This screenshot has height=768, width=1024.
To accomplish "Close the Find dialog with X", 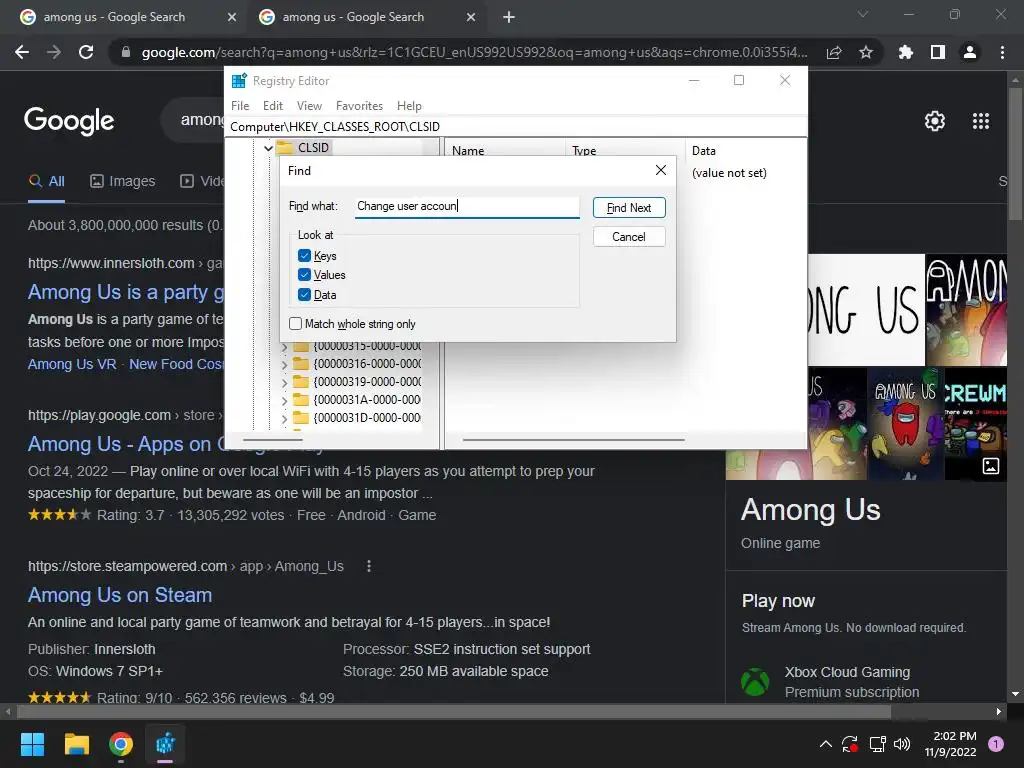I will click(661, 170).
